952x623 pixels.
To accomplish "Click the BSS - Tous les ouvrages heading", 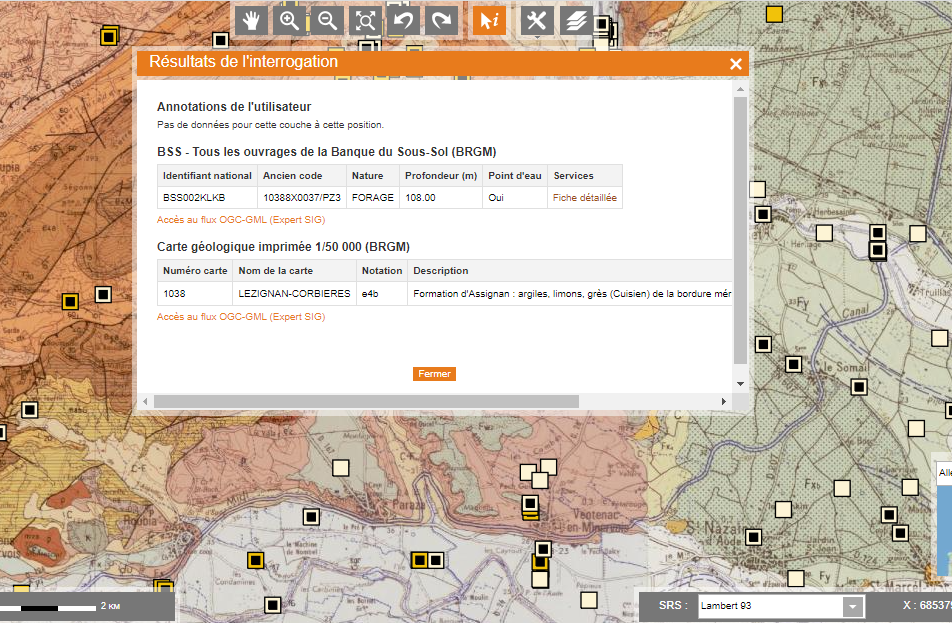I will [327, 152].
